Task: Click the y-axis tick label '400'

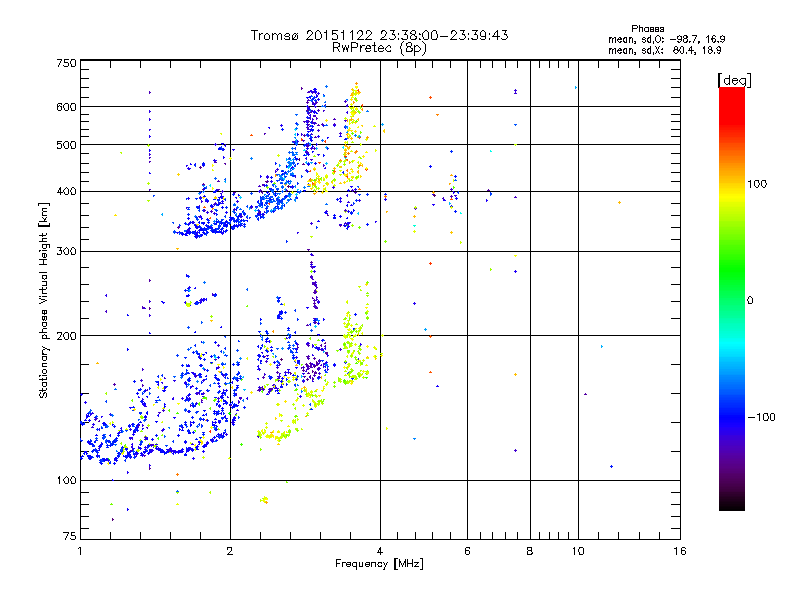Action: pyautogui.click(x=66, y=191)
